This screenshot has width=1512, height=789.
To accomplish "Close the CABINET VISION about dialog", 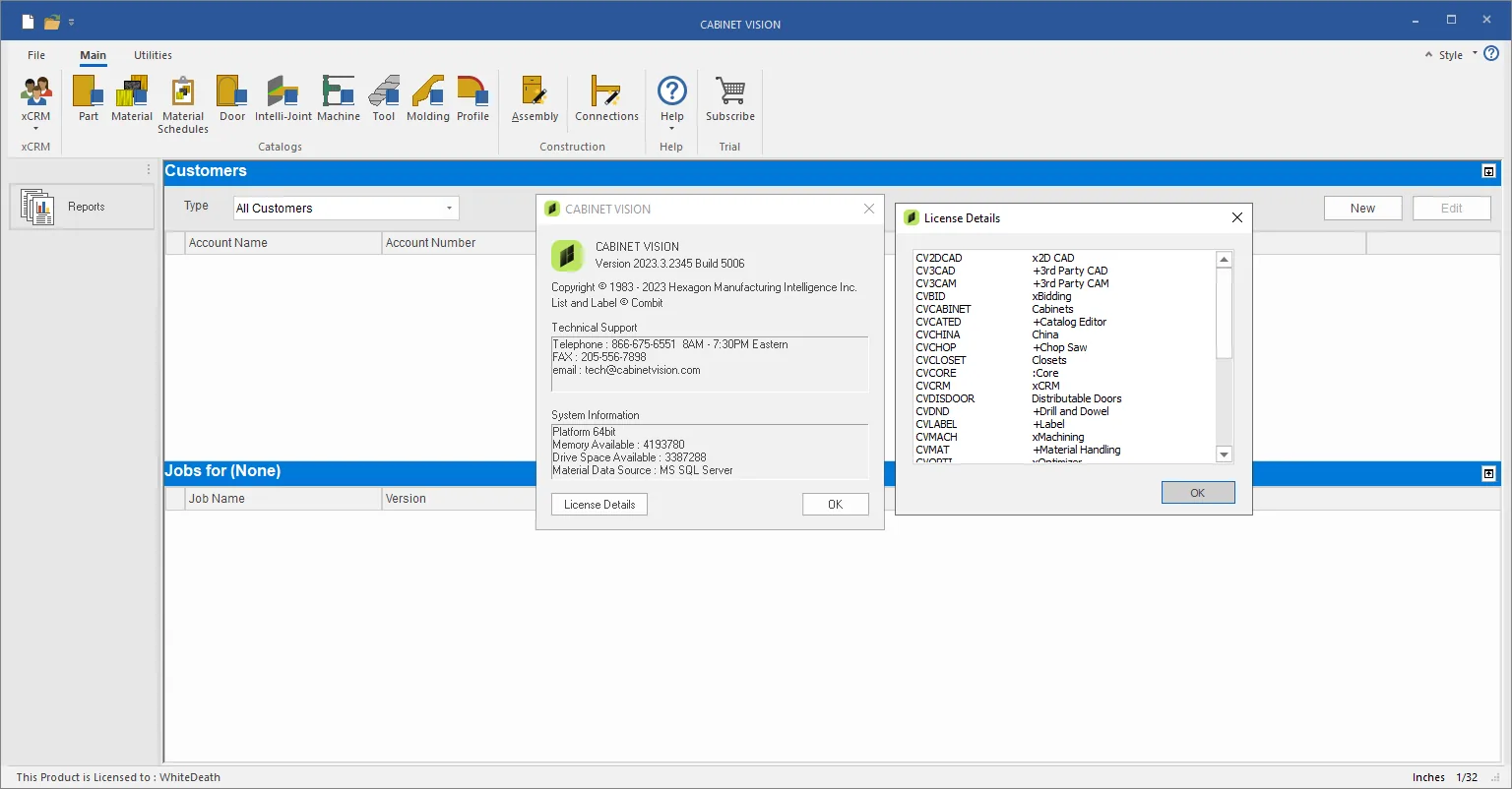I will click(869, 209).
